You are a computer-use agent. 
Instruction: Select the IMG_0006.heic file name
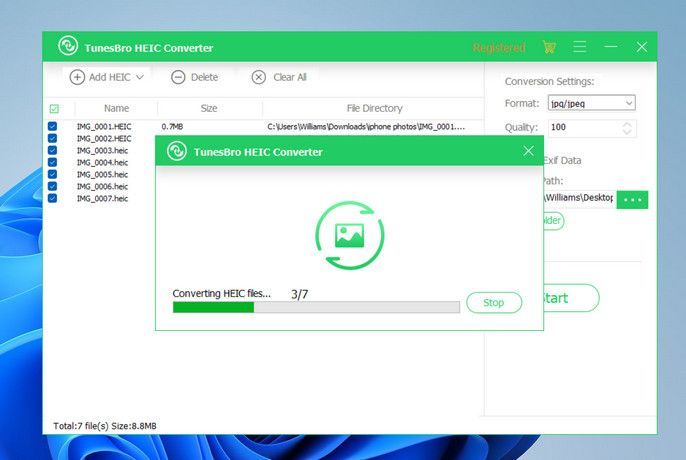pos(102,186)
